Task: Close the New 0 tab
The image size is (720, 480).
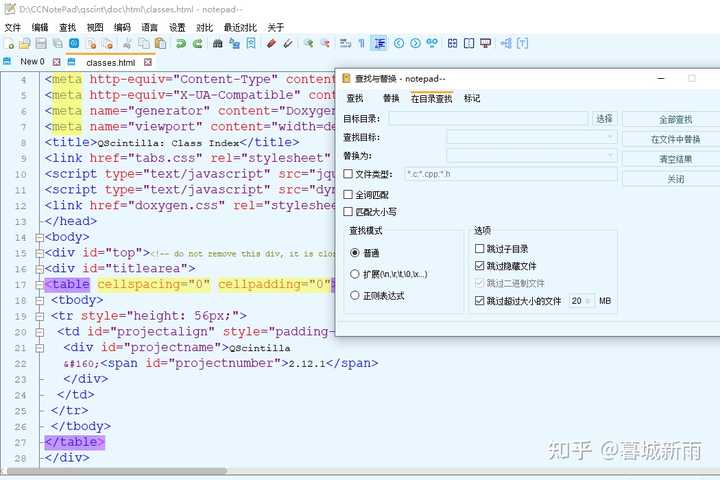Action: tap(56, 62)
